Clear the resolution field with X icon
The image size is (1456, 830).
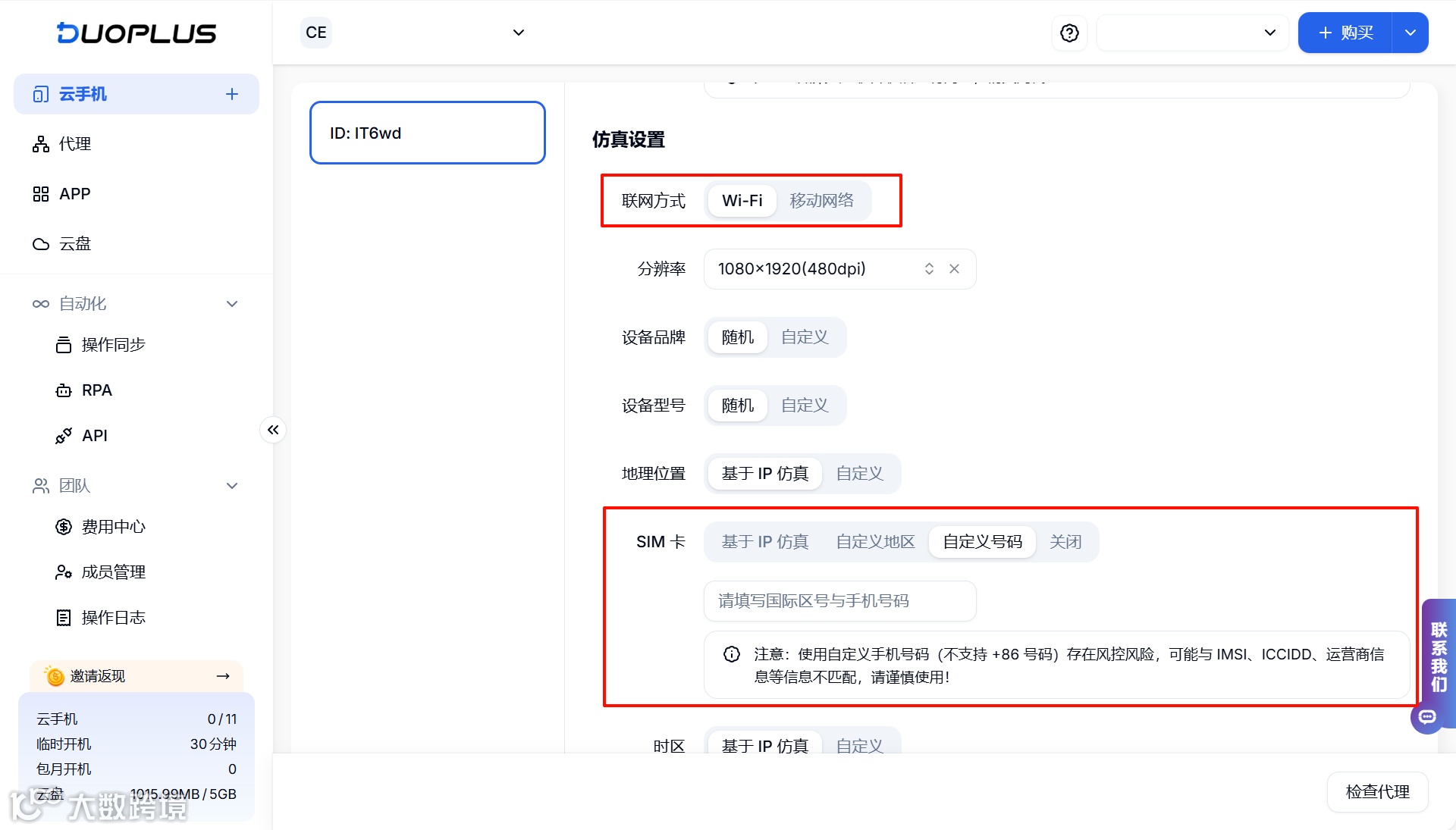[x=954, y=268]
